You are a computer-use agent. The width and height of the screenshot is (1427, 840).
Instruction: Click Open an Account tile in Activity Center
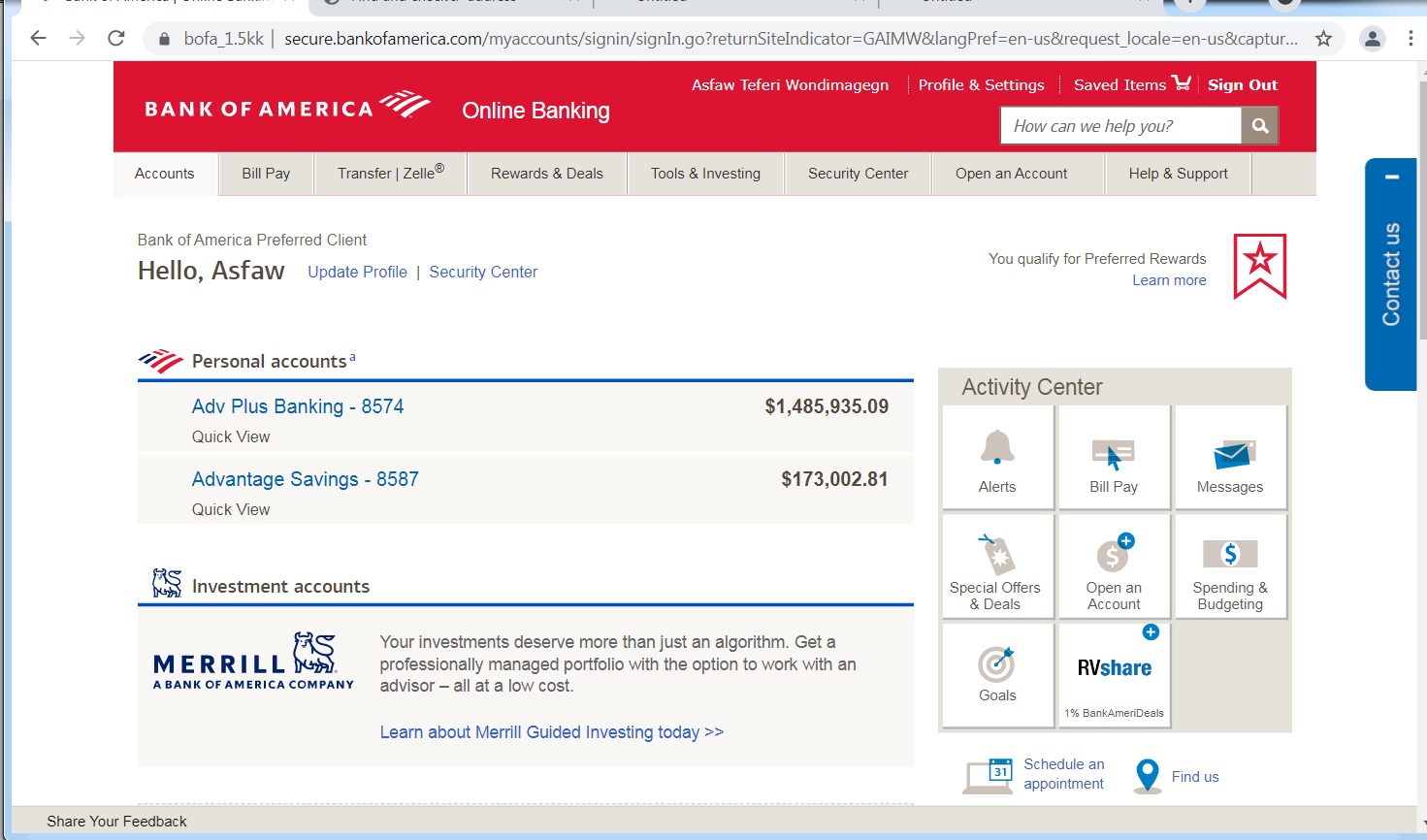pyautogui.click(x=1114, y=566)
